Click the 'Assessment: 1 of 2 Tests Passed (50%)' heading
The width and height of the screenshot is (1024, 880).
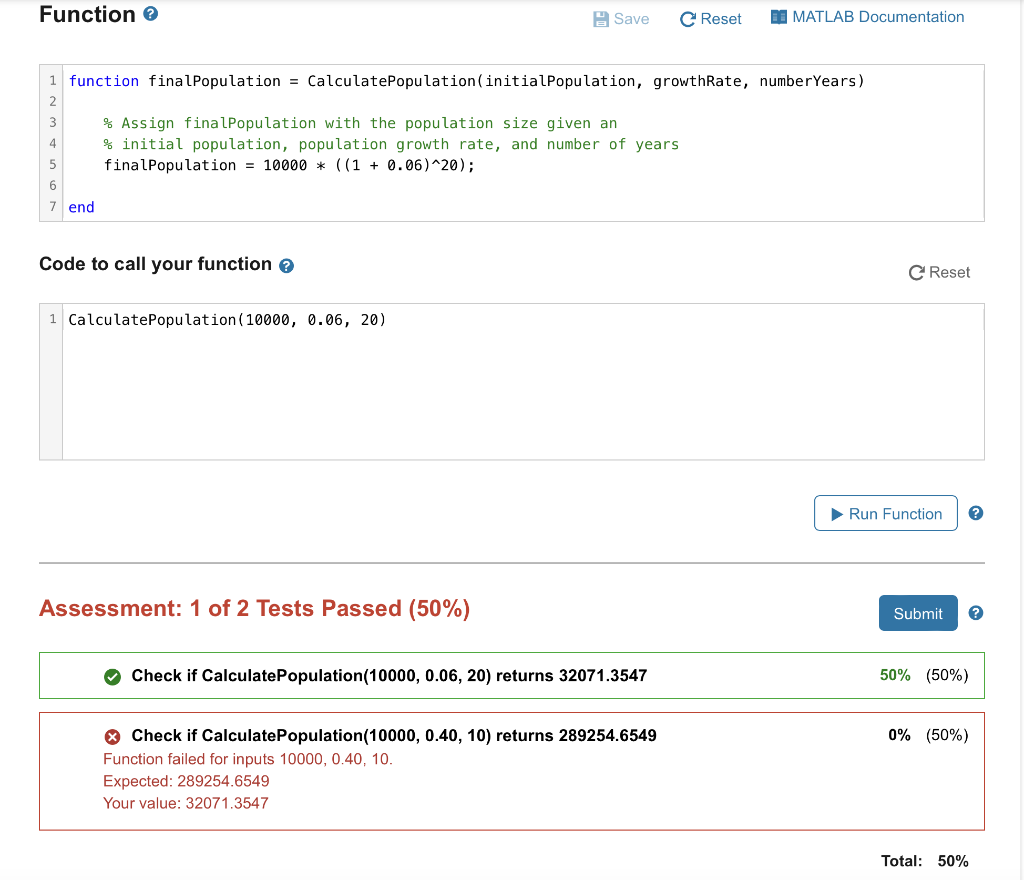[x=255, y=608]
